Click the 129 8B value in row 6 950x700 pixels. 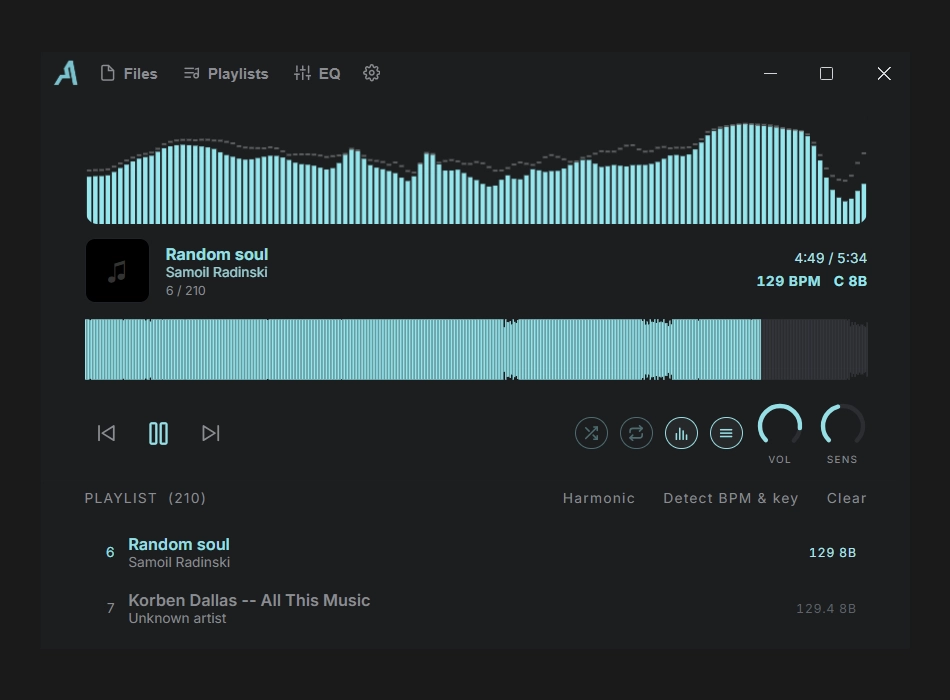click(832, 553)
